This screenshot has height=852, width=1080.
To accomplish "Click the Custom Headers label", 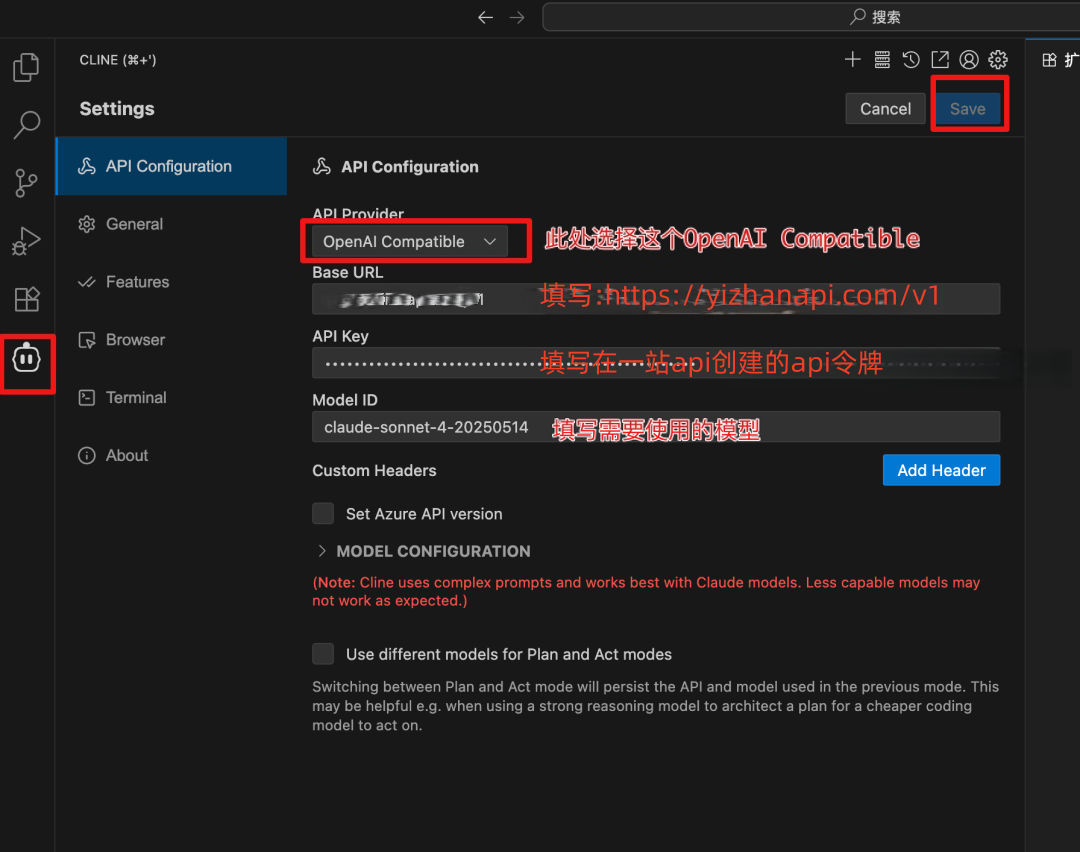I will [374, 470].
